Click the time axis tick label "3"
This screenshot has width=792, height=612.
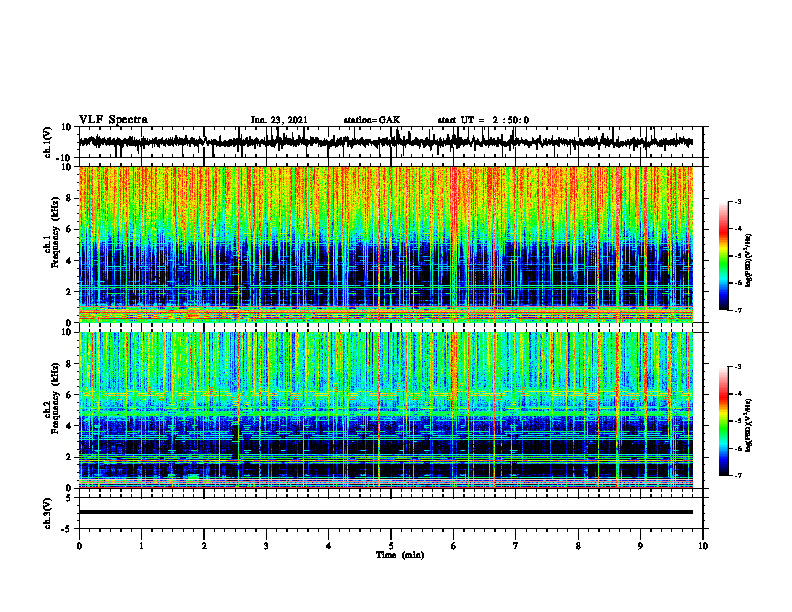coord(266,546)
